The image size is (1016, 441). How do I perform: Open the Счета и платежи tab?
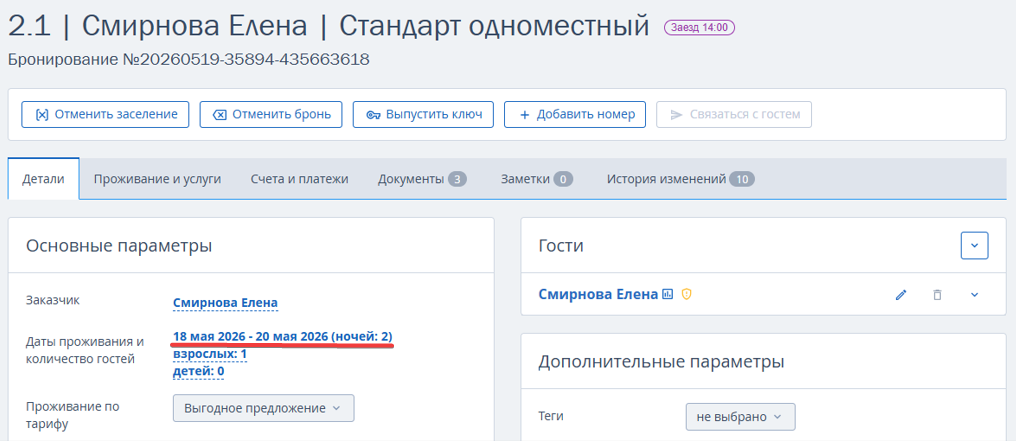tap(299, 179)
